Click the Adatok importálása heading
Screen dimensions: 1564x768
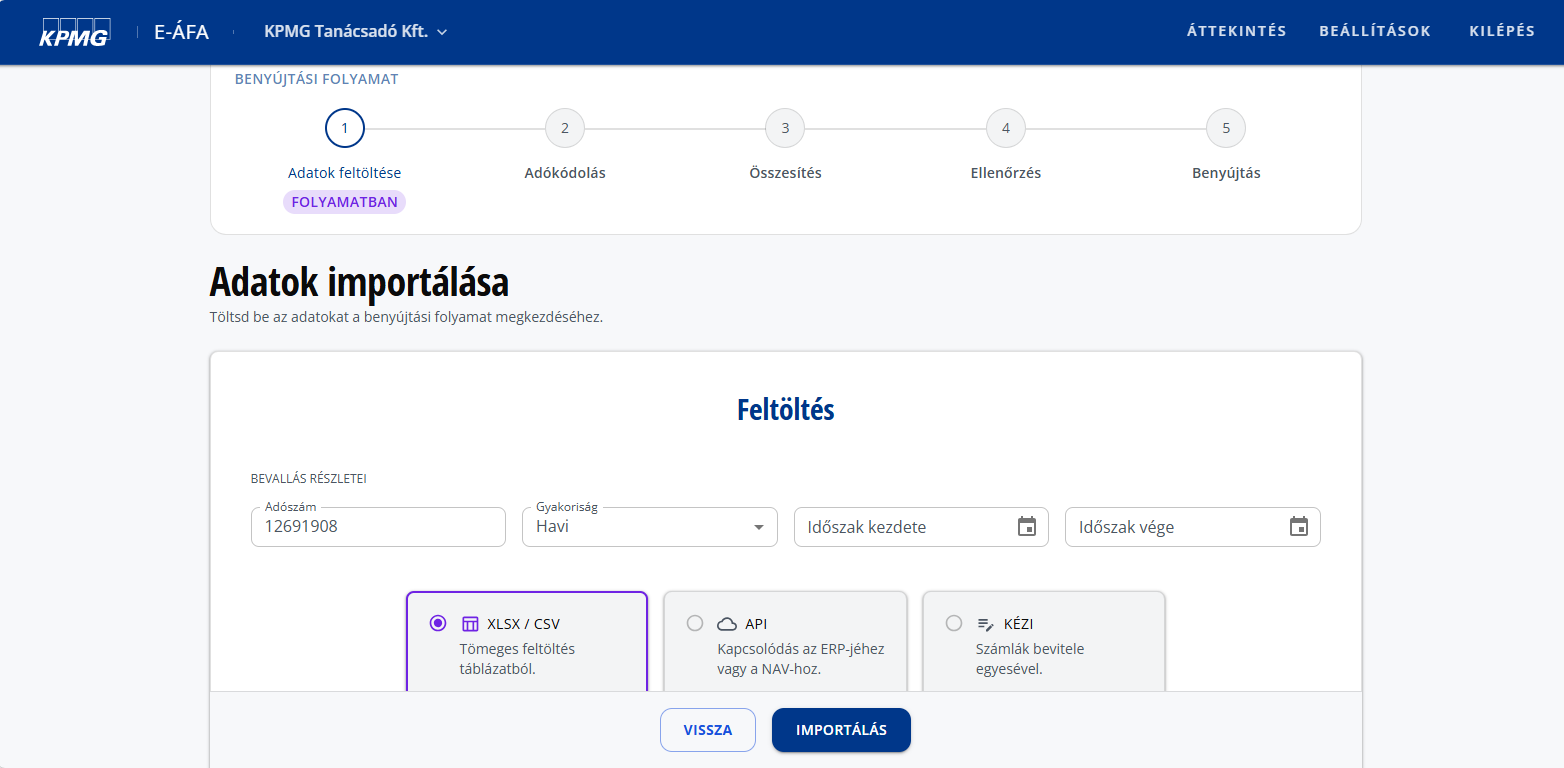pos(359,282)
